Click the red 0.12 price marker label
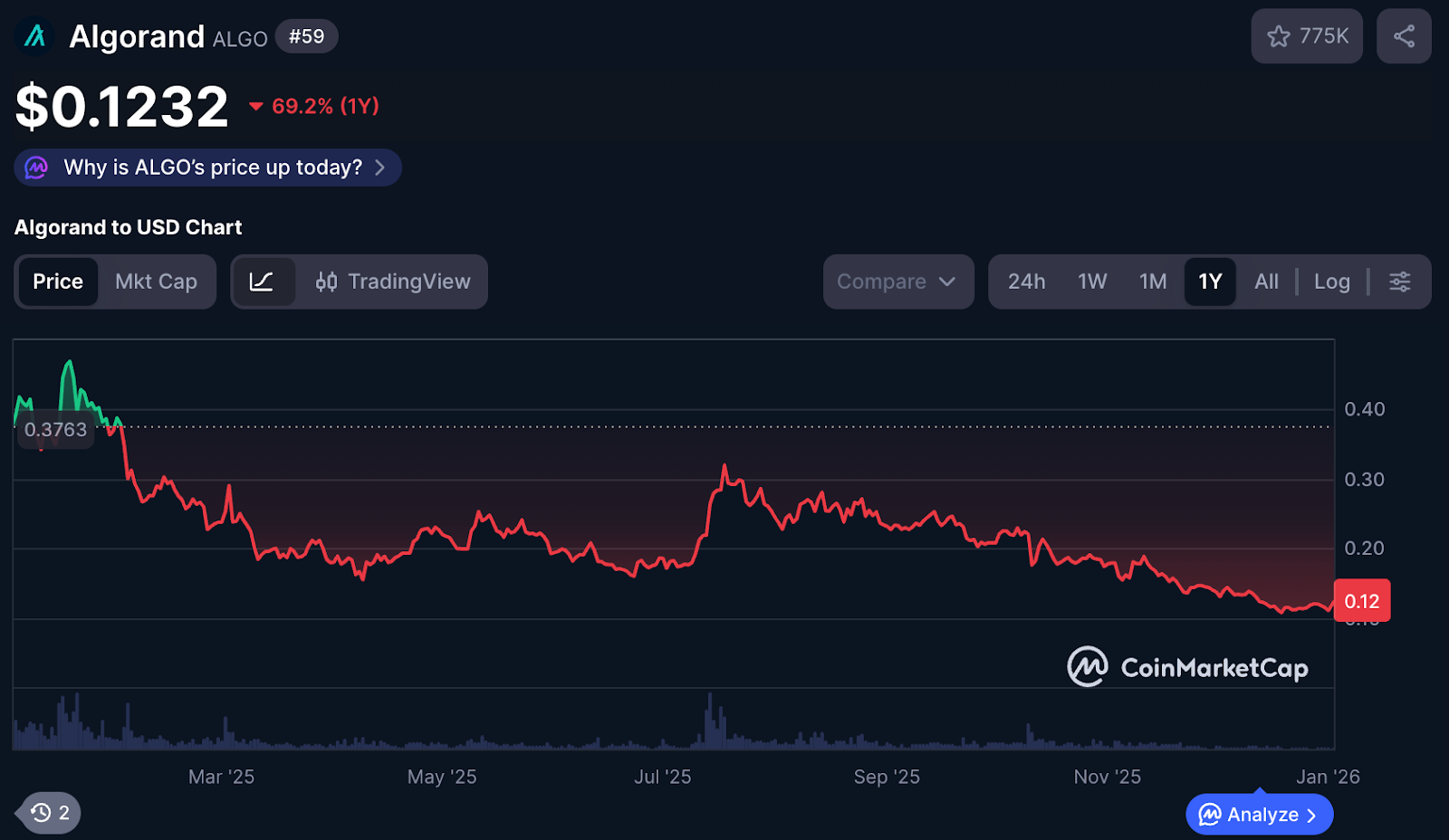The width and height of the screenshot is (1449, 840). [x=1362, y=600]
